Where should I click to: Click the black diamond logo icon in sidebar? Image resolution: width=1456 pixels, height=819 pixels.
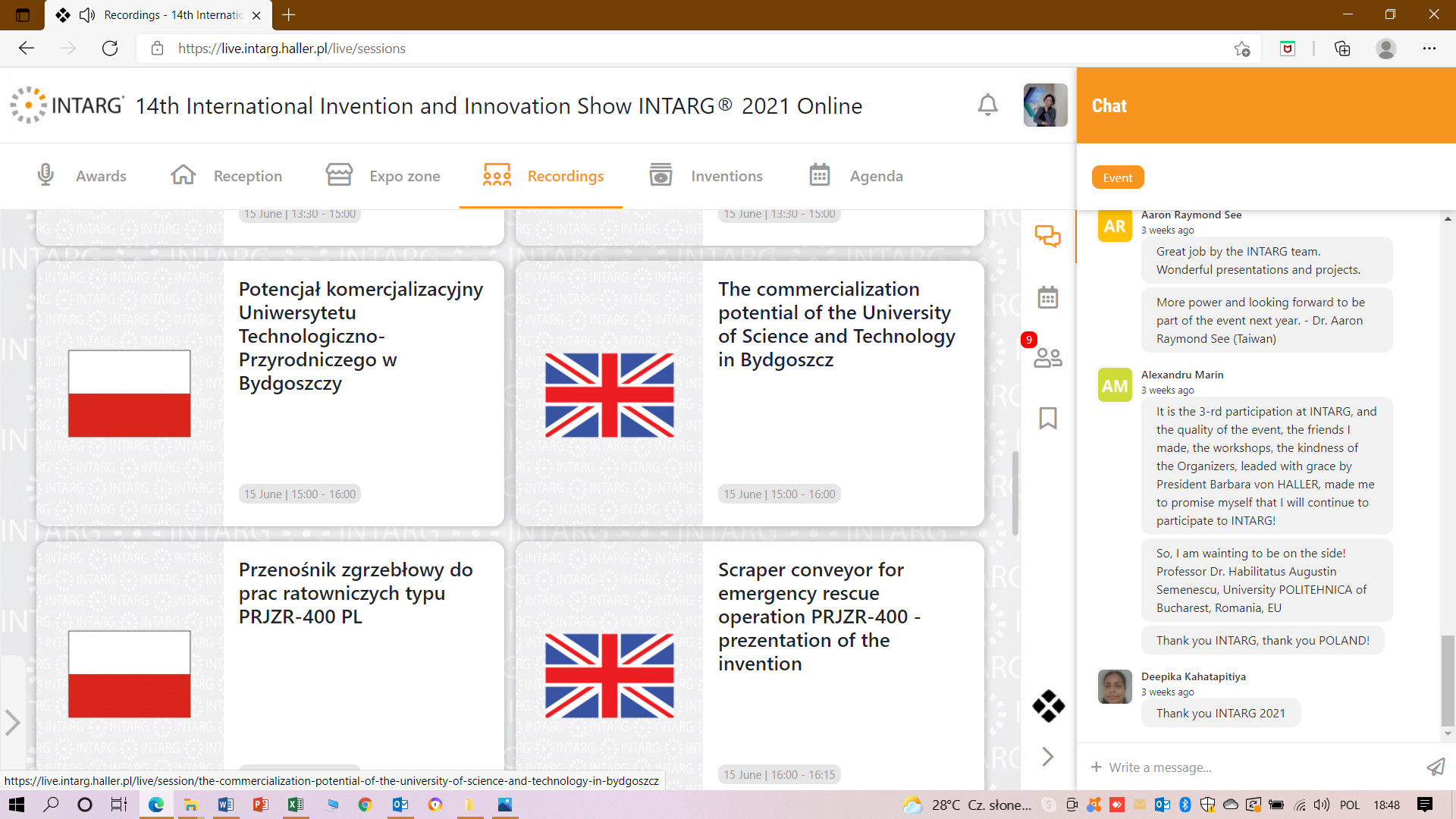1048,705
